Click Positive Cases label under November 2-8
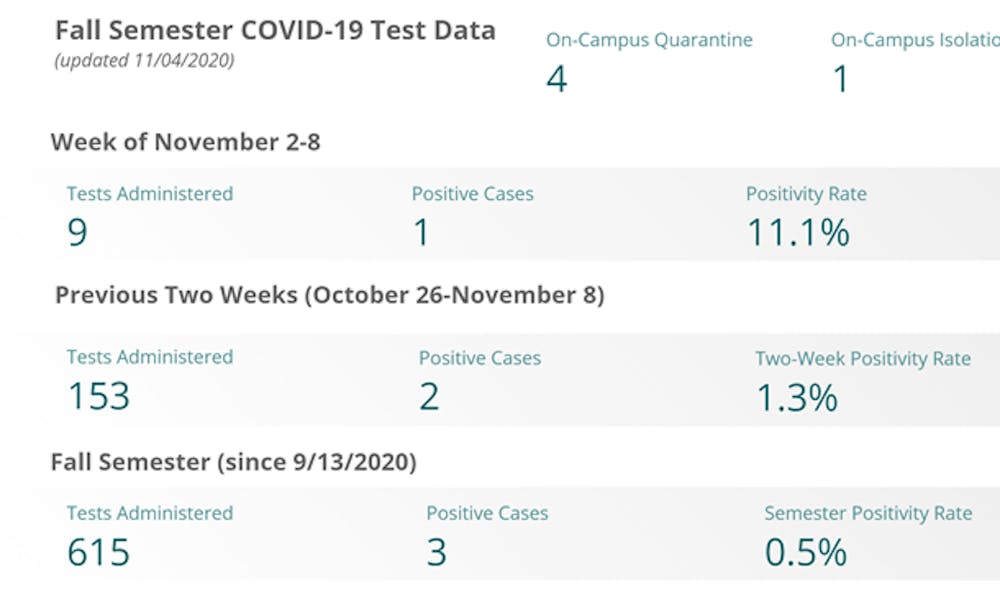 tap(472, 194)
